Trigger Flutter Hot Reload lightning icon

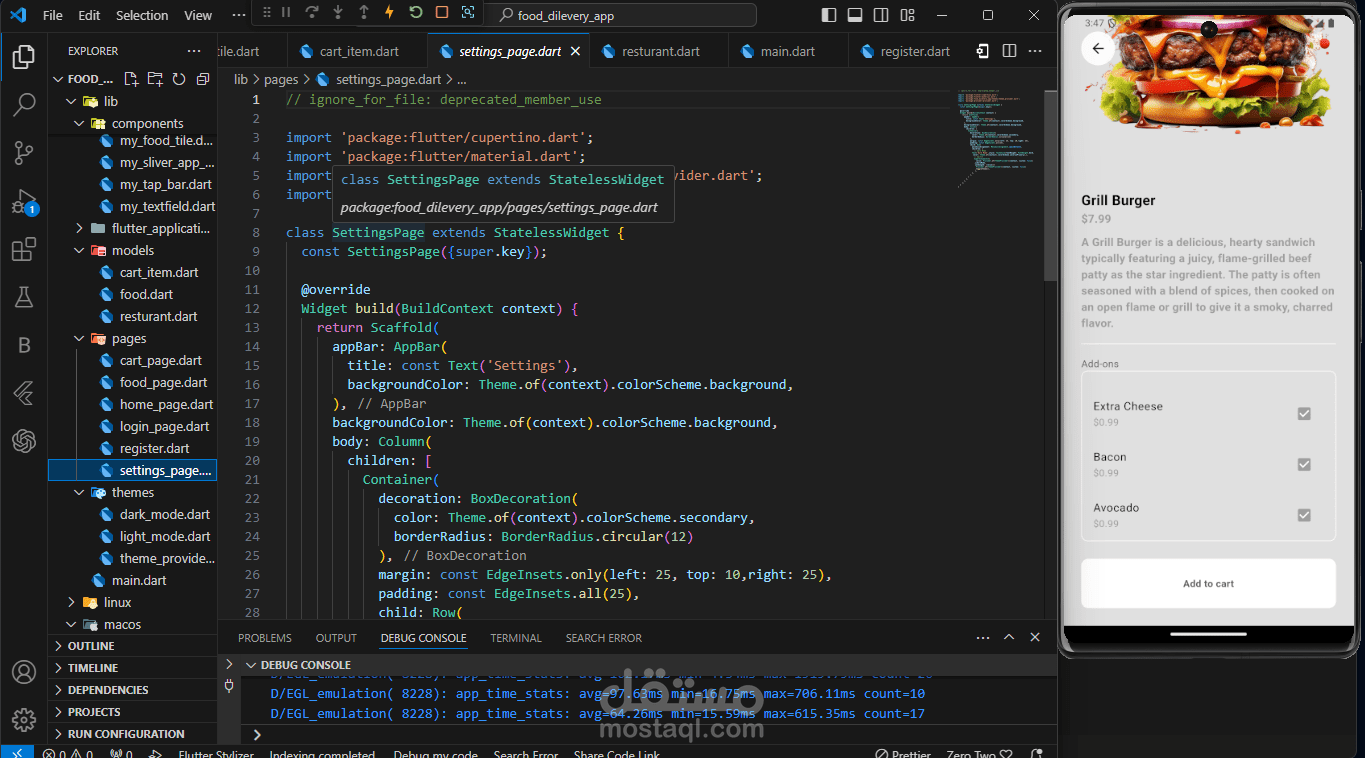tap(390, 14)
